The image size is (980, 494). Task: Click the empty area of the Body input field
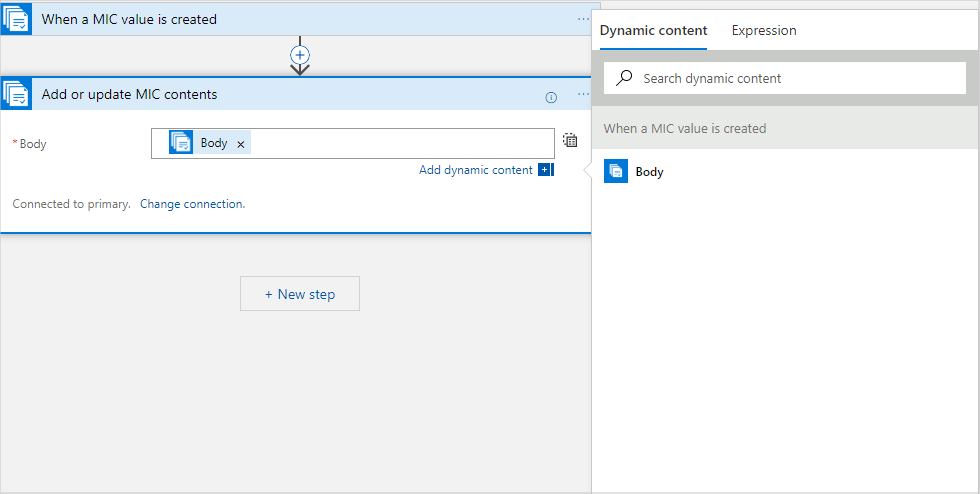click(400, 144)
